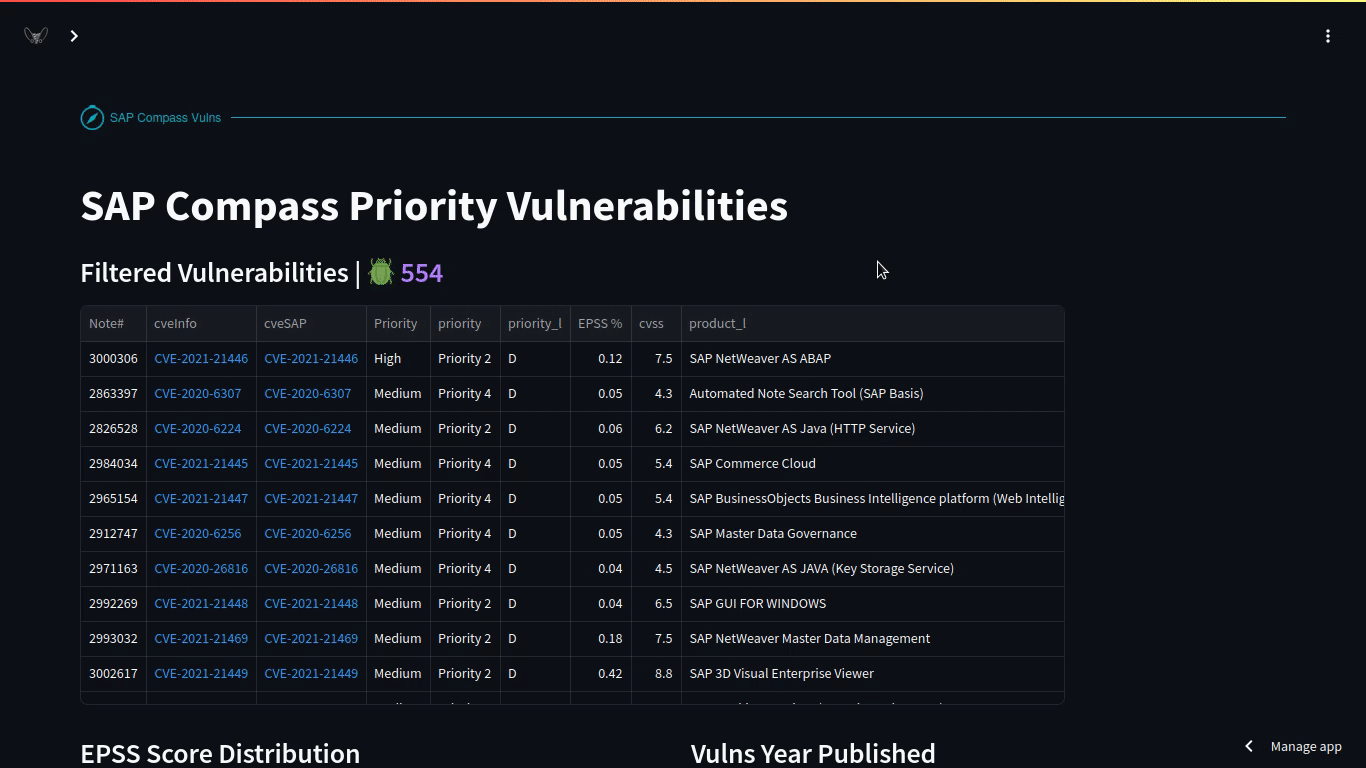
Task: Click the SAP Compass Priority Vulnerabilities heading
Action: coord(434,206)
